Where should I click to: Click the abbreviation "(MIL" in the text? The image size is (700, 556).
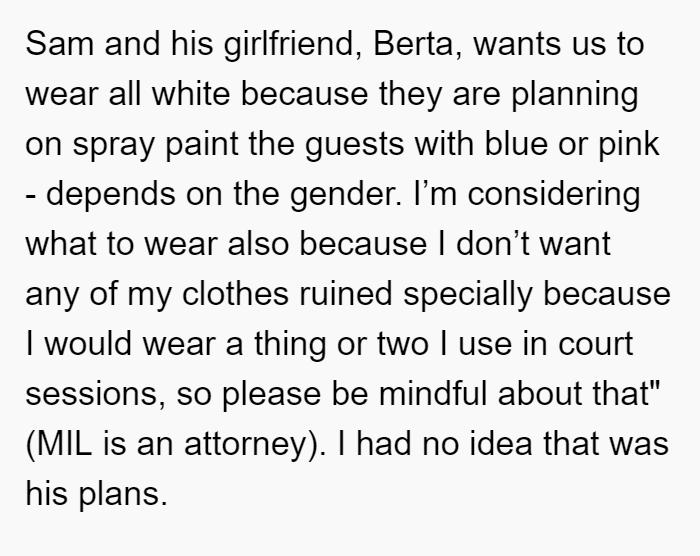click(59, 445)
